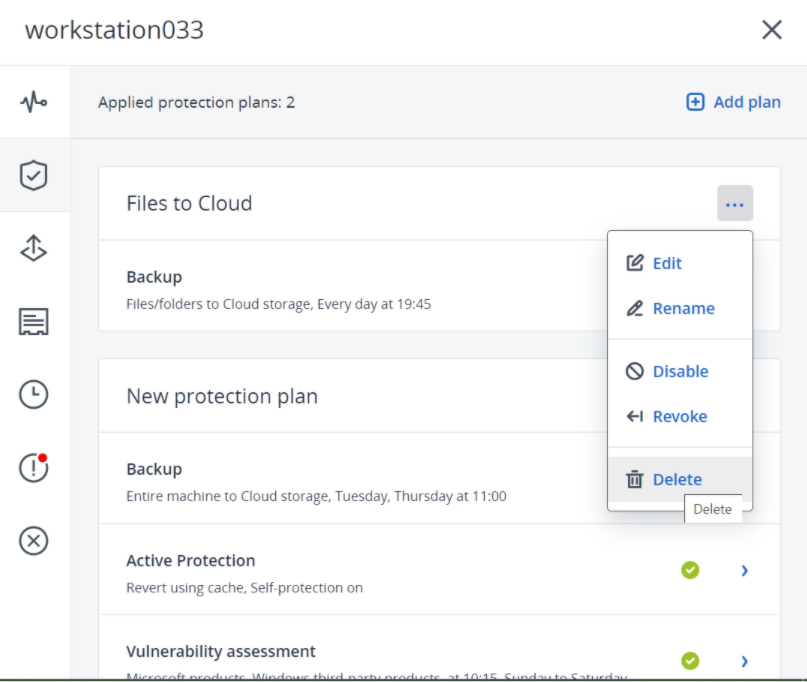Screen dimensions: 807x682
Task: Open the clock activities sidebar icon
Action: (34, 395)
